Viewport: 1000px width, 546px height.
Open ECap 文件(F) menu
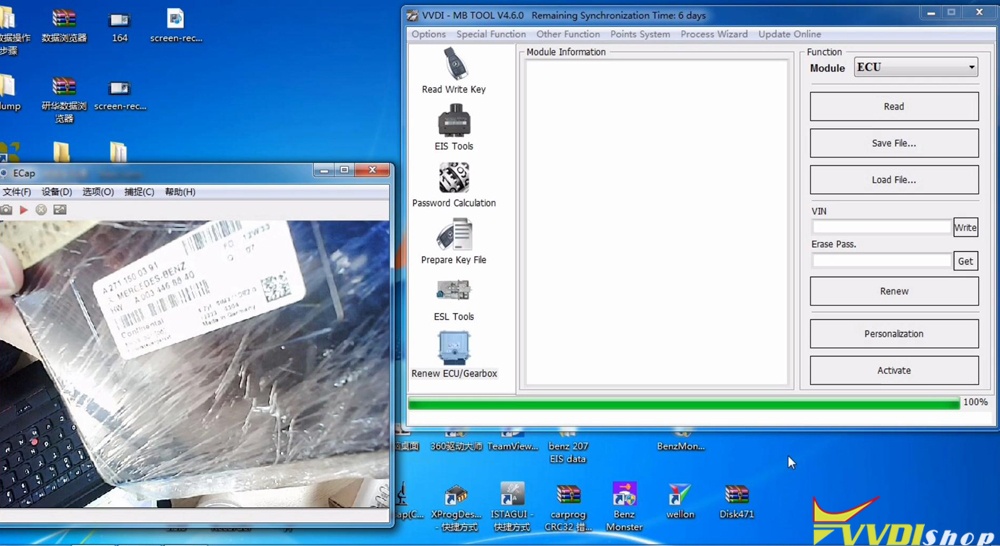[x=17, y=192]
